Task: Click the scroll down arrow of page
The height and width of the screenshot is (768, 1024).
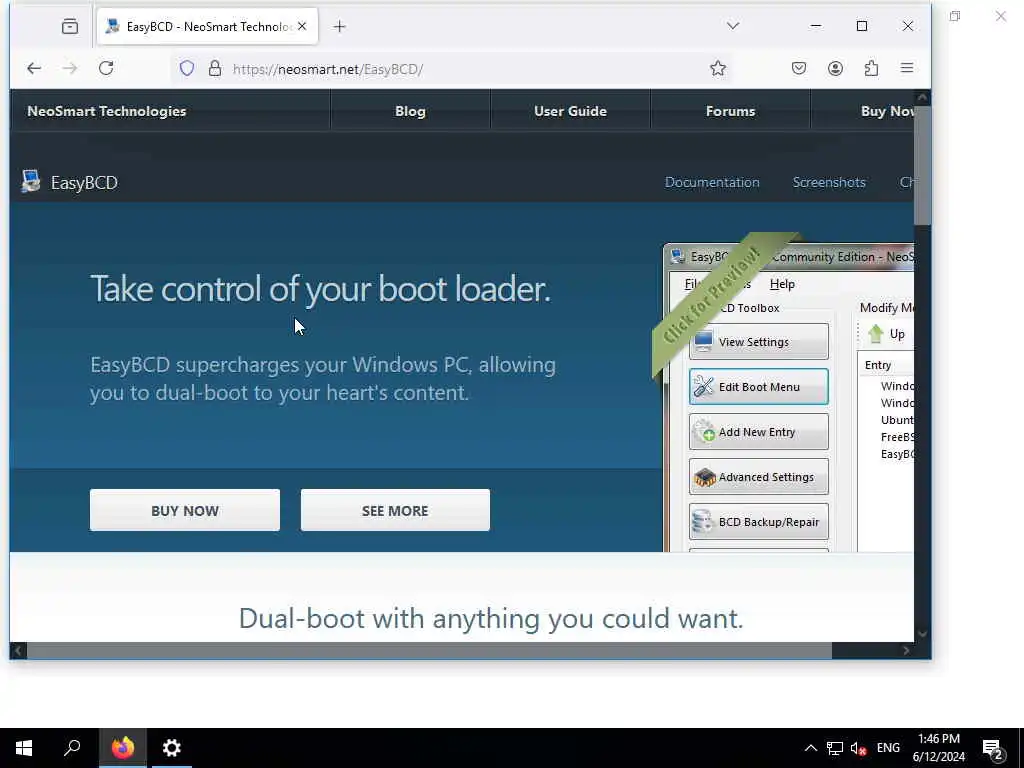Action: [922, 633]
